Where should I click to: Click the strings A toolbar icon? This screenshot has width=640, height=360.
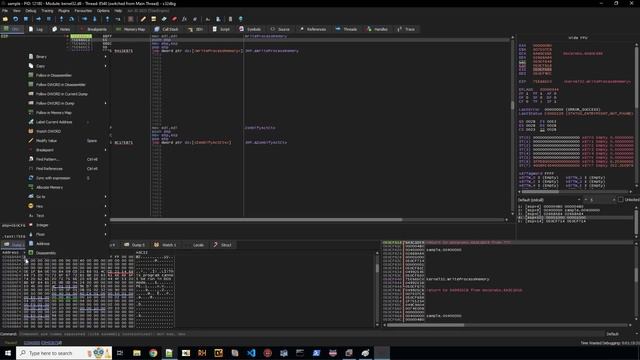coord(208,19)
